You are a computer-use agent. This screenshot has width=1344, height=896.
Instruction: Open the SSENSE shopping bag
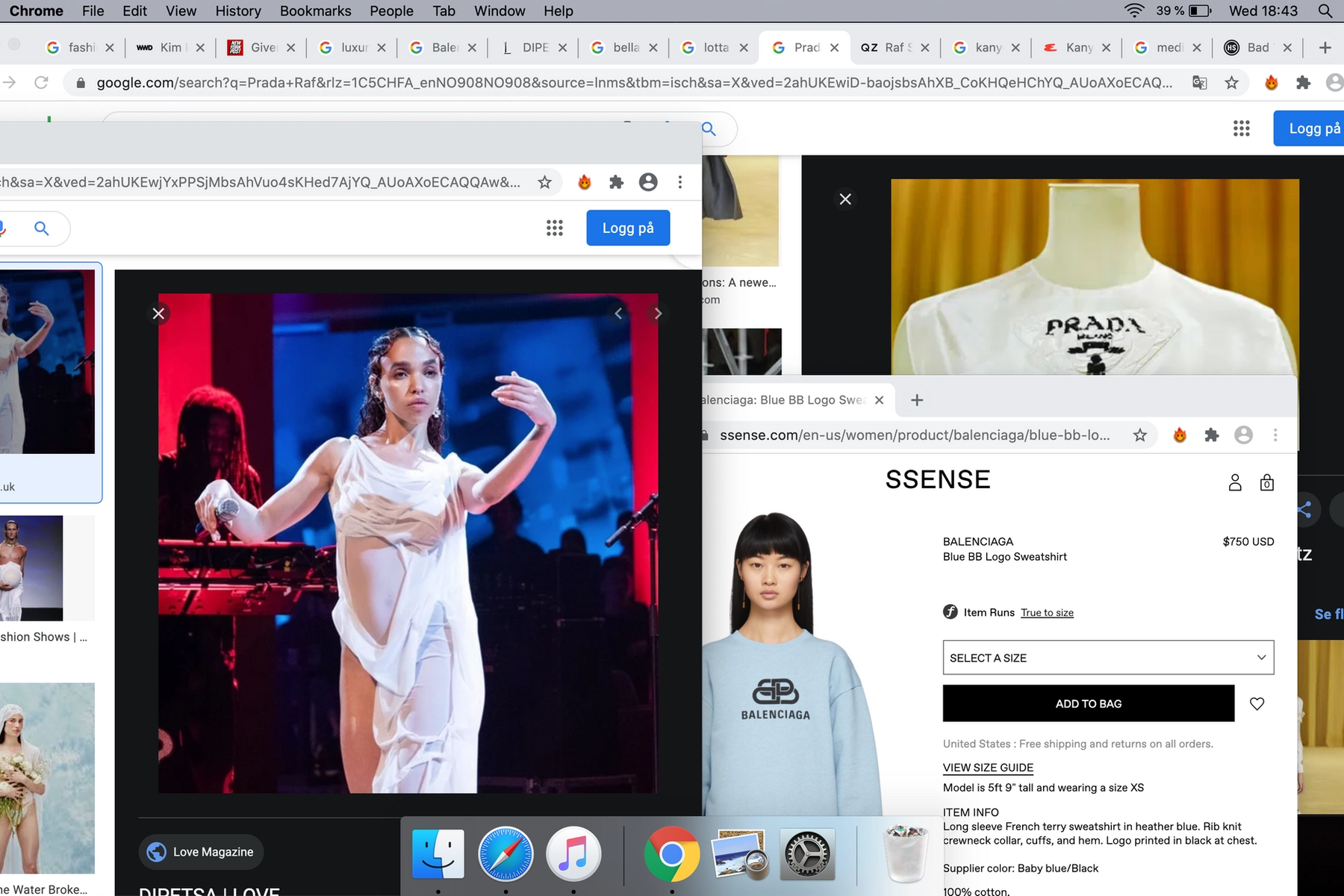(1267, 482)
